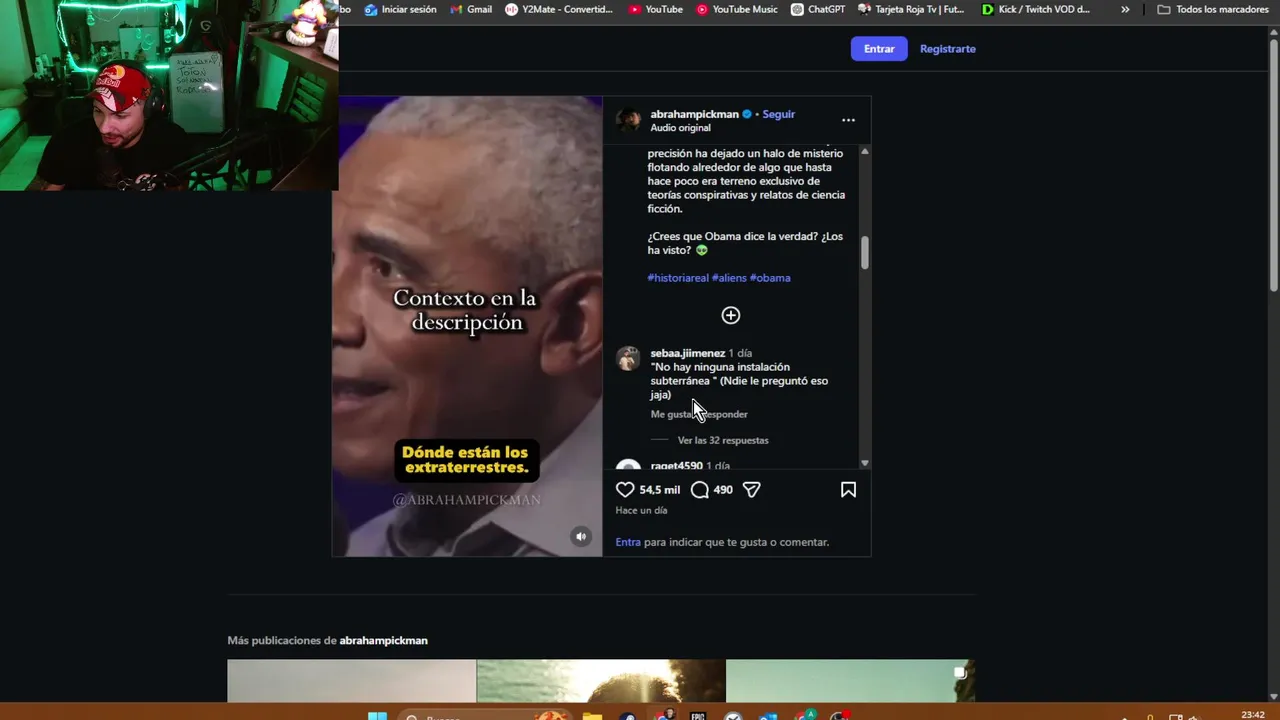Screen dimensions: 1280x720
Task: Save post with the bookmark icon
Action: 848,490
